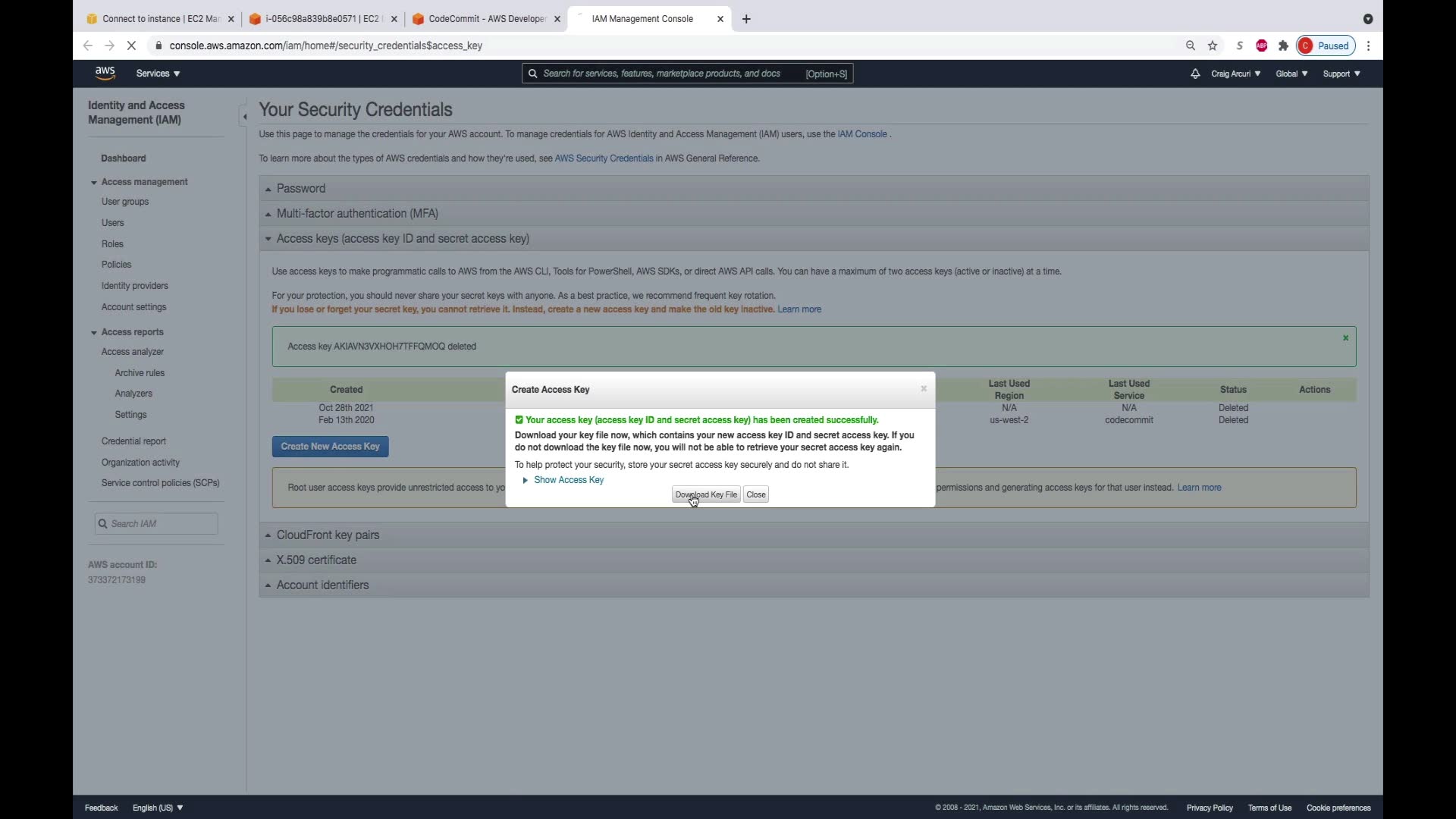The image size is (1456, 819).
Task: Stop page loading in browser toolbar
Action: pos(131,45)
